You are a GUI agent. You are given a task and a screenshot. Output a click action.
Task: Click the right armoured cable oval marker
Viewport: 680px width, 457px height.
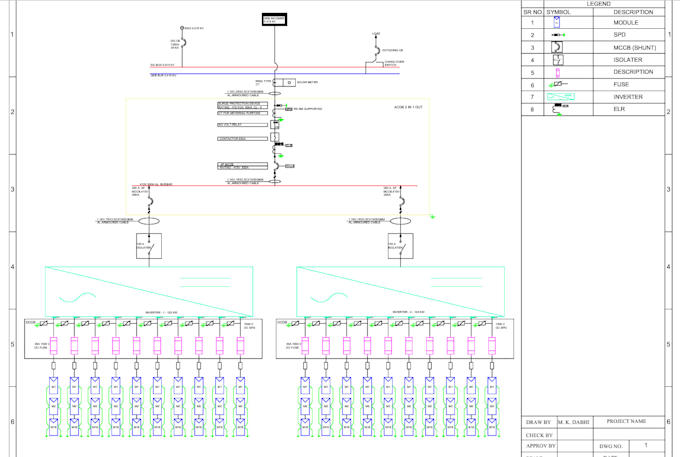pyautogui.click(x=400, y=221)
